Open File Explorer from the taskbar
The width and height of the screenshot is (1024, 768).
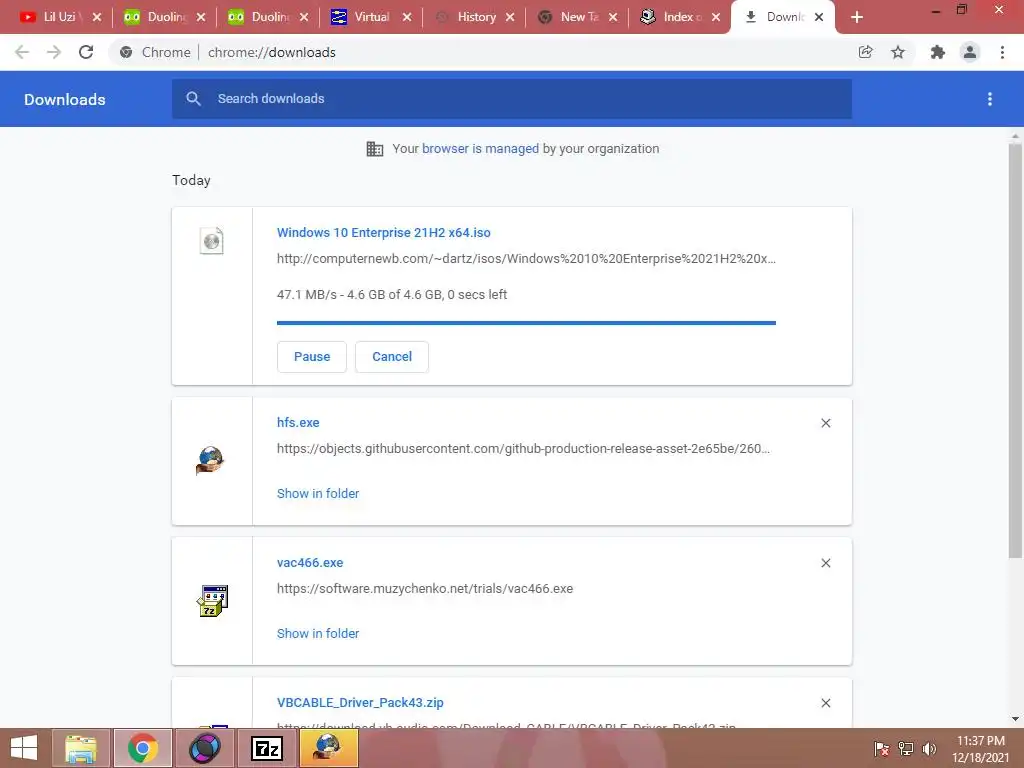[x=80, y=748]
